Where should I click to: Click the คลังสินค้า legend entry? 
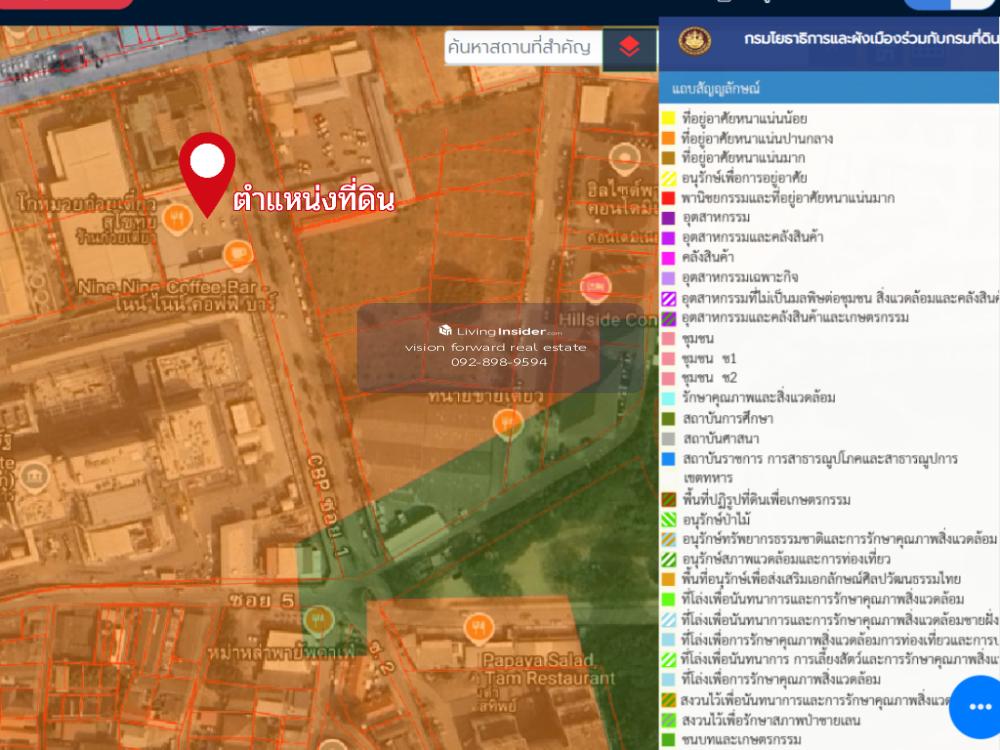(x=707, y=257)
